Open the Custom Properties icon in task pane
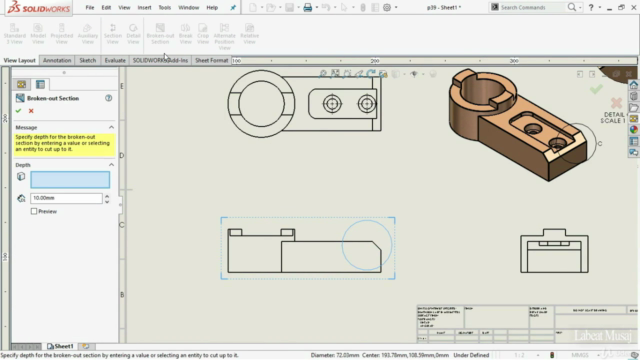 click(x=633, y=141)
